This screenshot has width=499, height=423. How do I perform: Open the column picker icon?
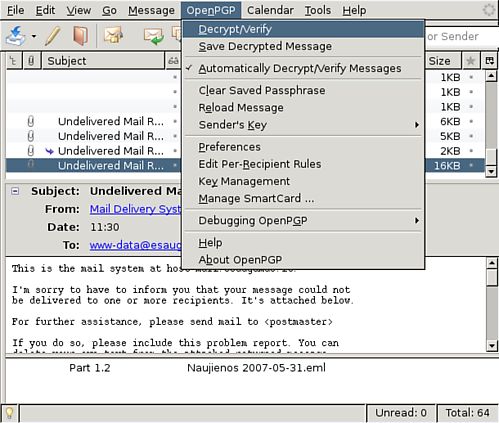click(x=490, y=61)
